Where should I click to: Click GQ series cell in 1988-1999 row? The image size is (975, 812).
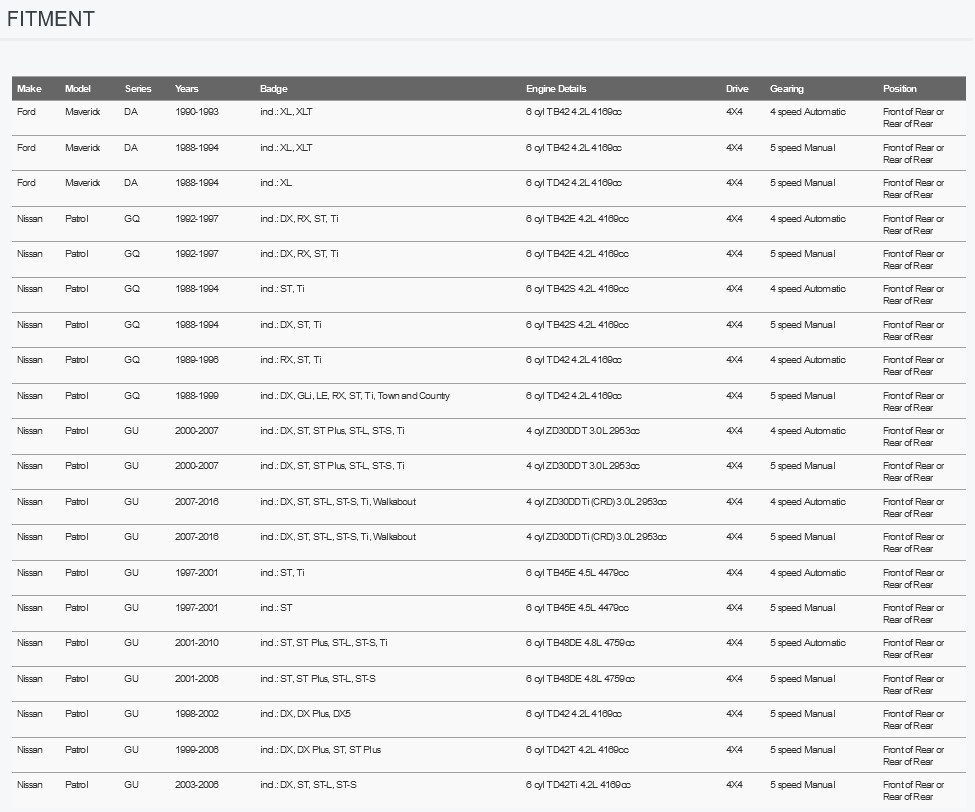pyautogui.click(x=132, y=395)
